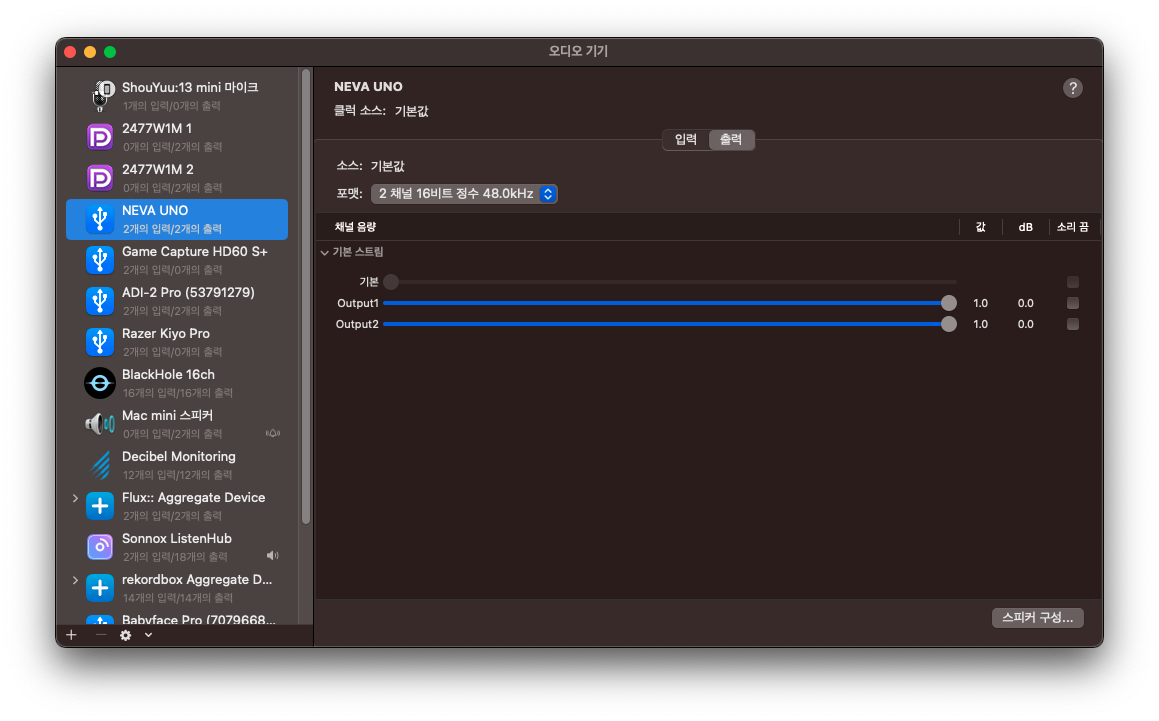Click the Mac mini speaker icon
The image size is (1159, 721).
click(100, 424)
